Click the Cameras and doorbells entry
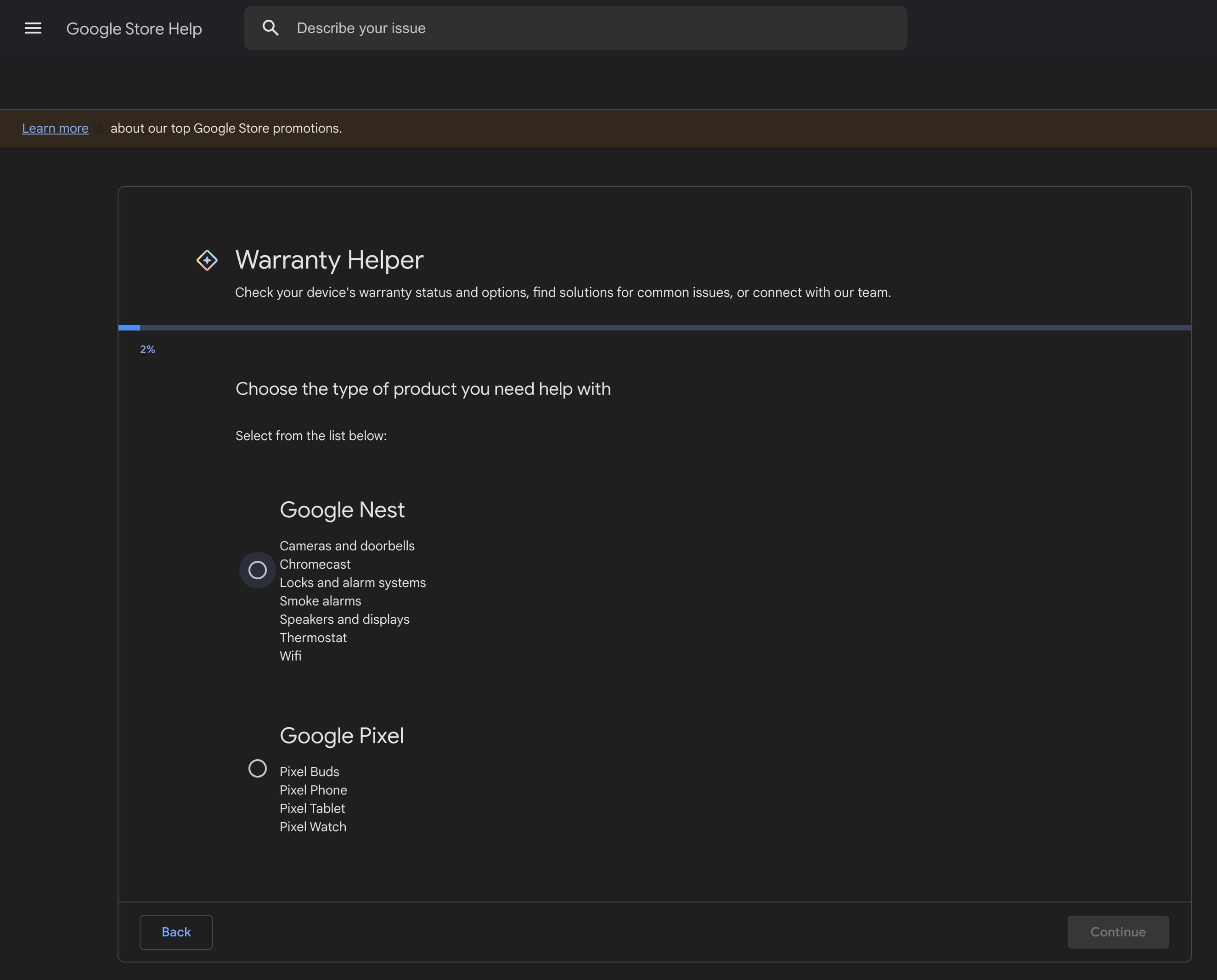 (347, 546)
